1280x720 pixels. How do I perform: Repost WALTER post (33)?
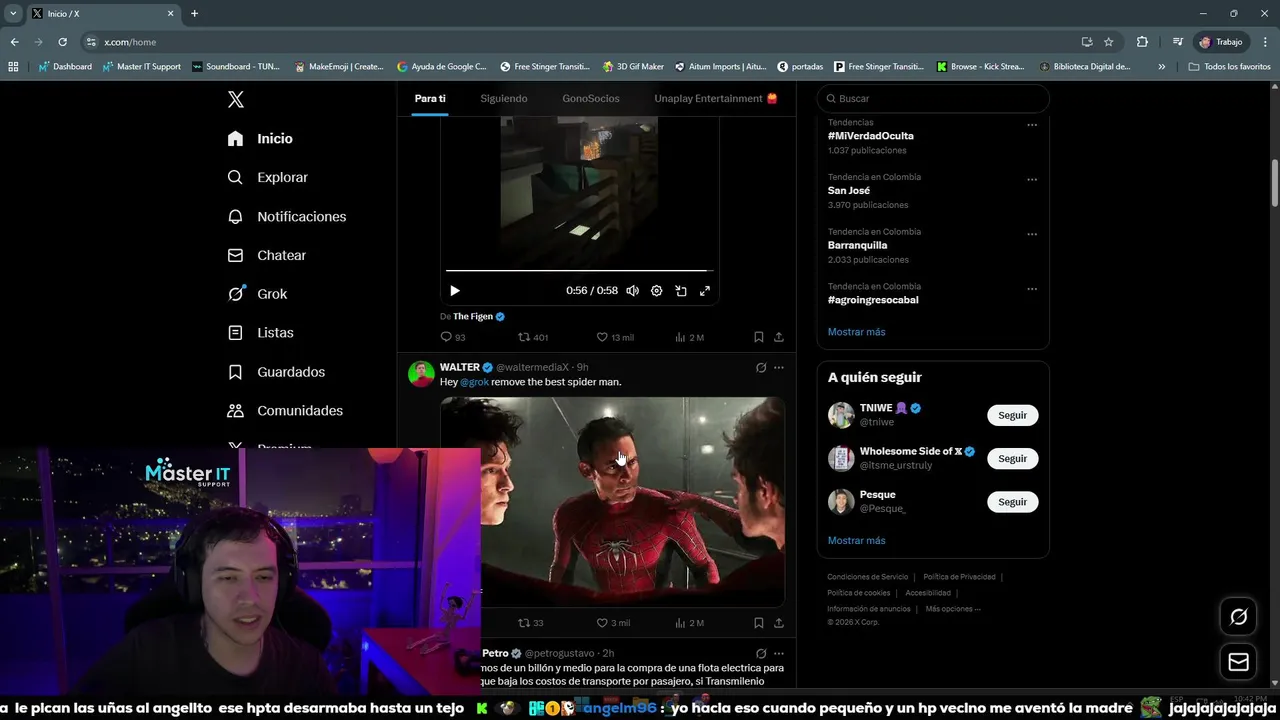point(531,623)
